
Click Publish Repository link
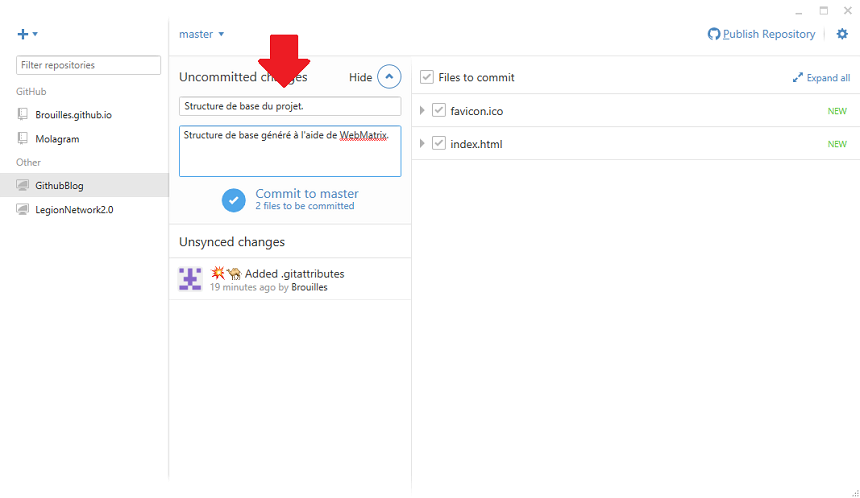click(x=768, y=34)
